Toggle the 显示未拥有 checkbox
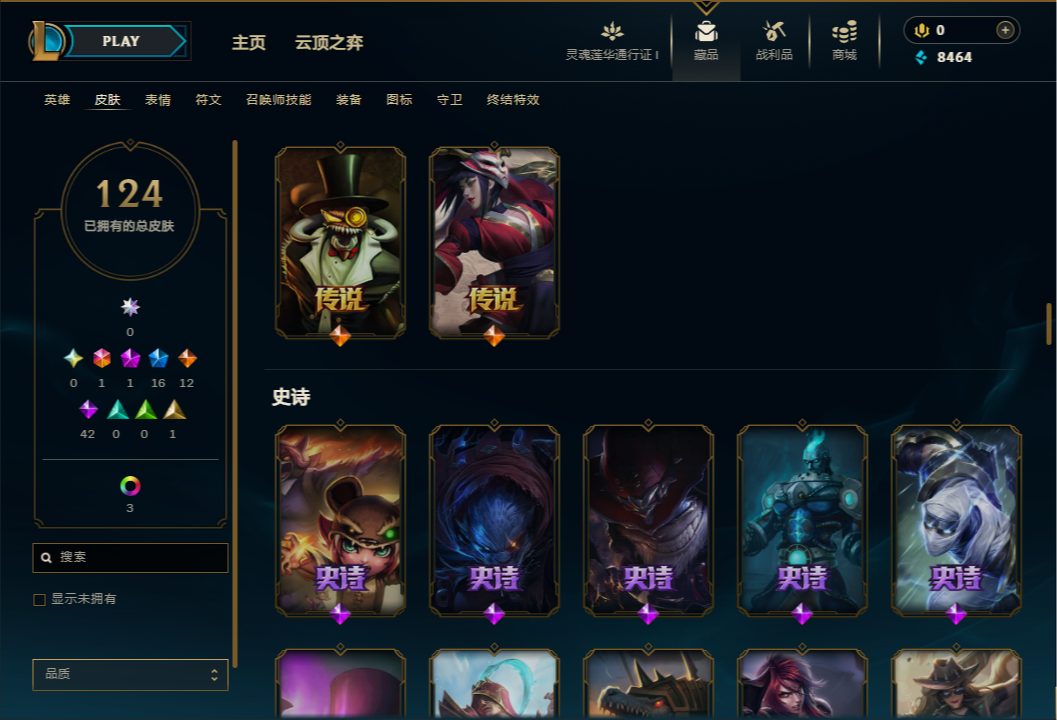1057x720 pixels. click(39, 599)
